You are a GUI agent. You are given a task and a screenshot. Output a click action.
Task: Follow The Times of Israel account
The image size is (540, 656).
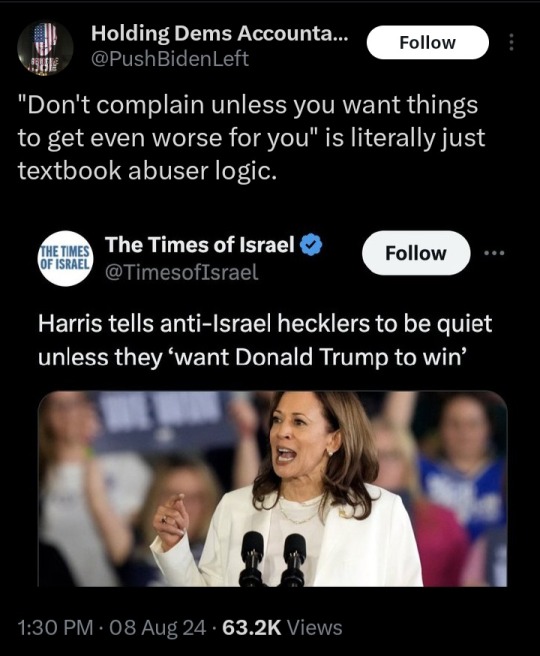click(416, 253)
